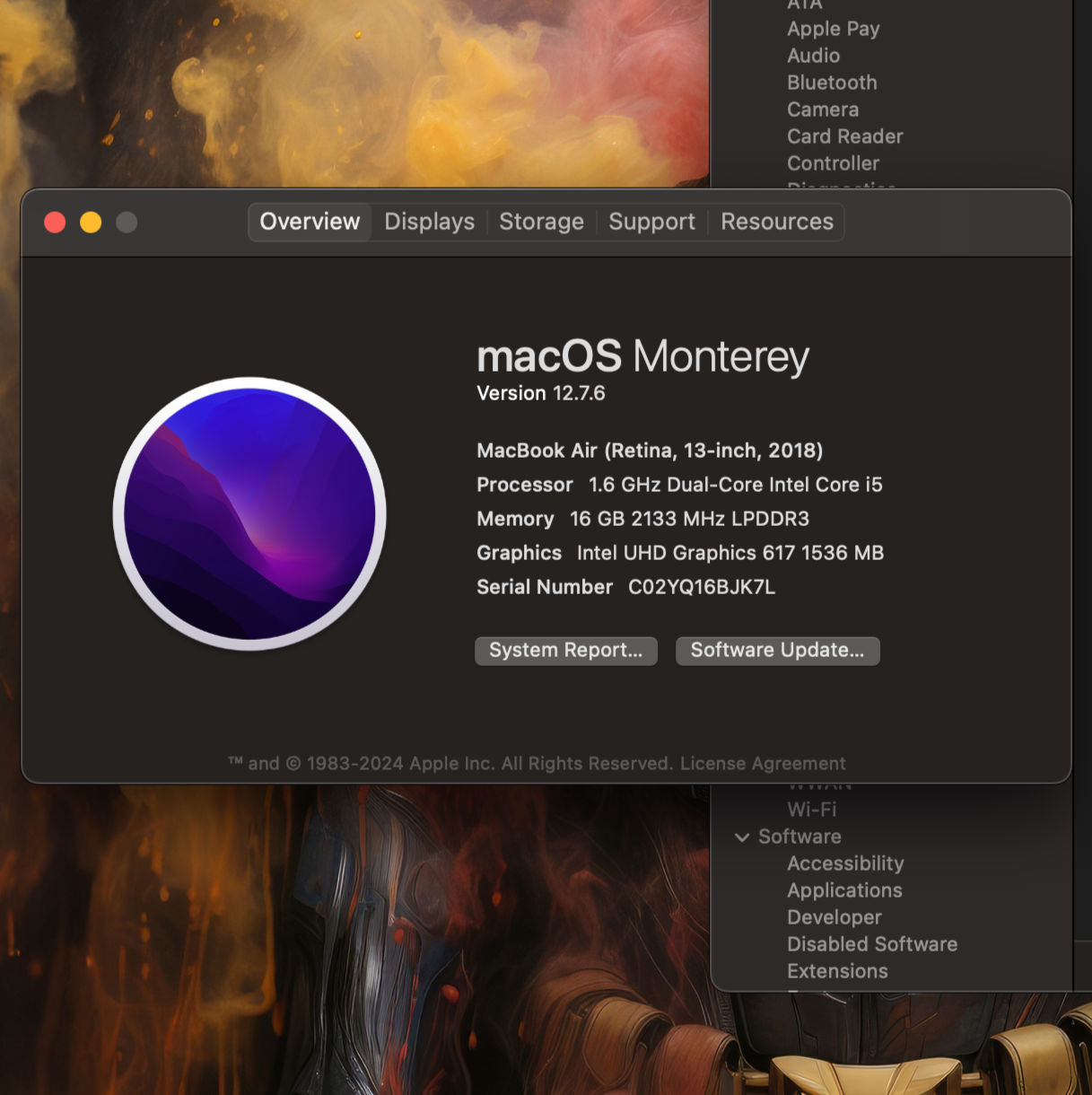
Task: Select Accessibility in System Report sidebar
Action: [845, 863]
